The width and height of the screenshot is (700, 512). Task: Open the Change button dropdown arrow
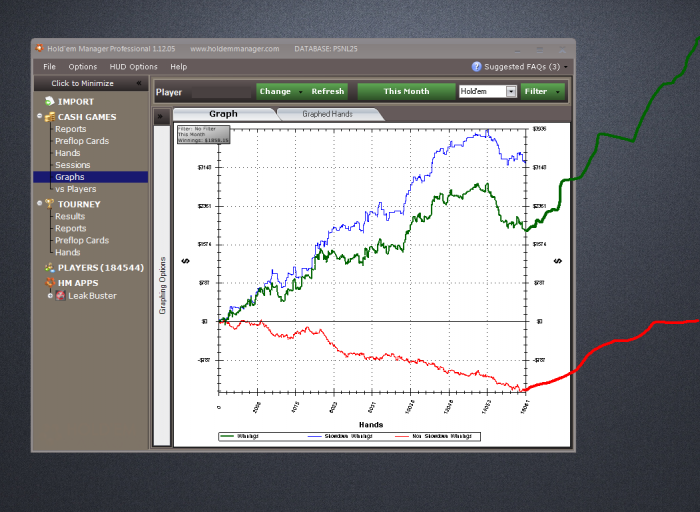(300, 92)
